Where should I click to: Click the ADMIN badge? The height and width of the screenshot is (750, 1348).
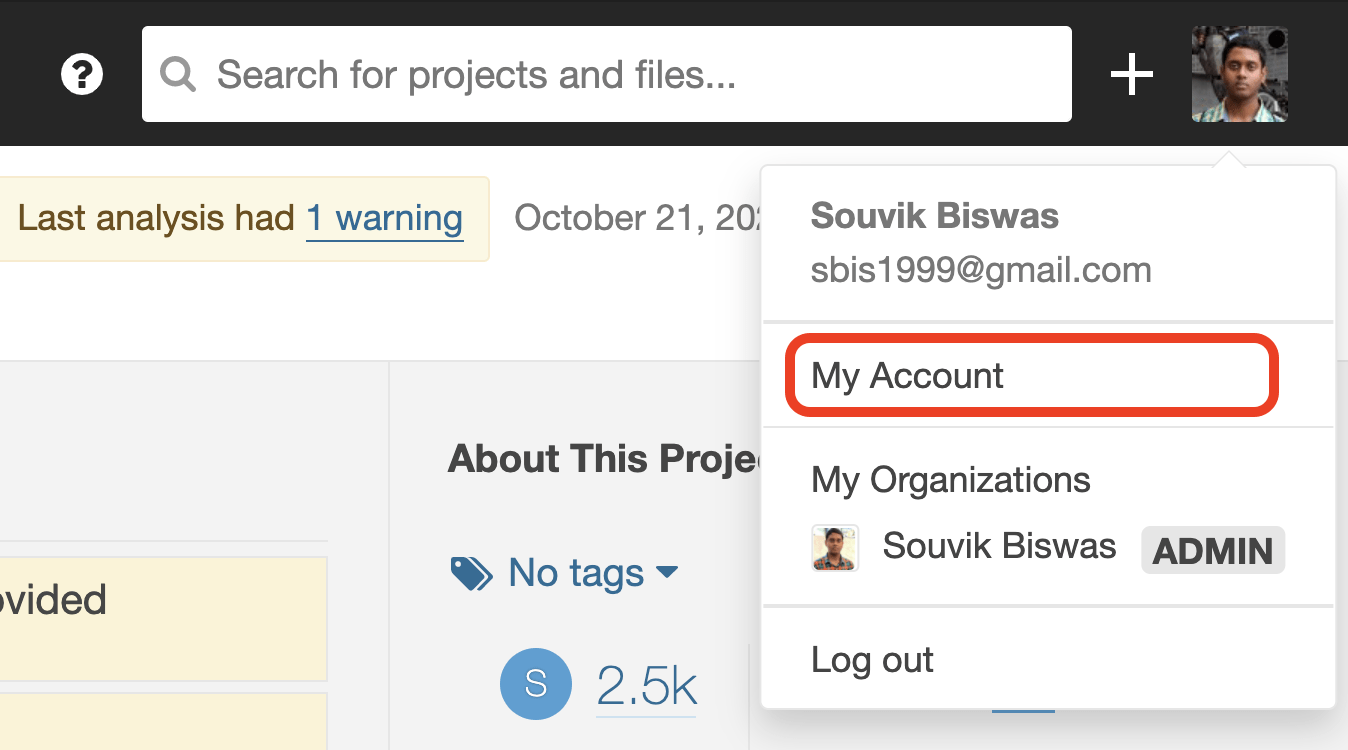click(1212, 550)
